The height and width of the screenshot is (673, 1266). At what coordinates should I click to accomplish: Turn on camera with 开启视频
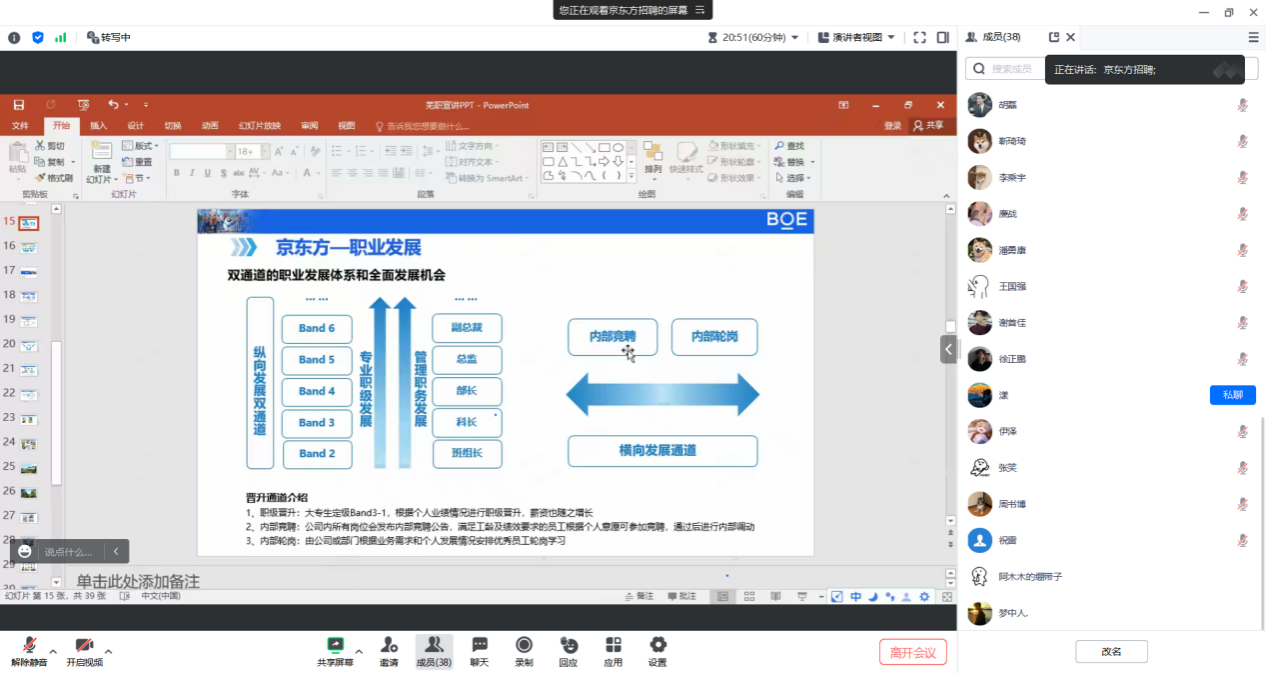pyautogui.click(x=84, y=652)
